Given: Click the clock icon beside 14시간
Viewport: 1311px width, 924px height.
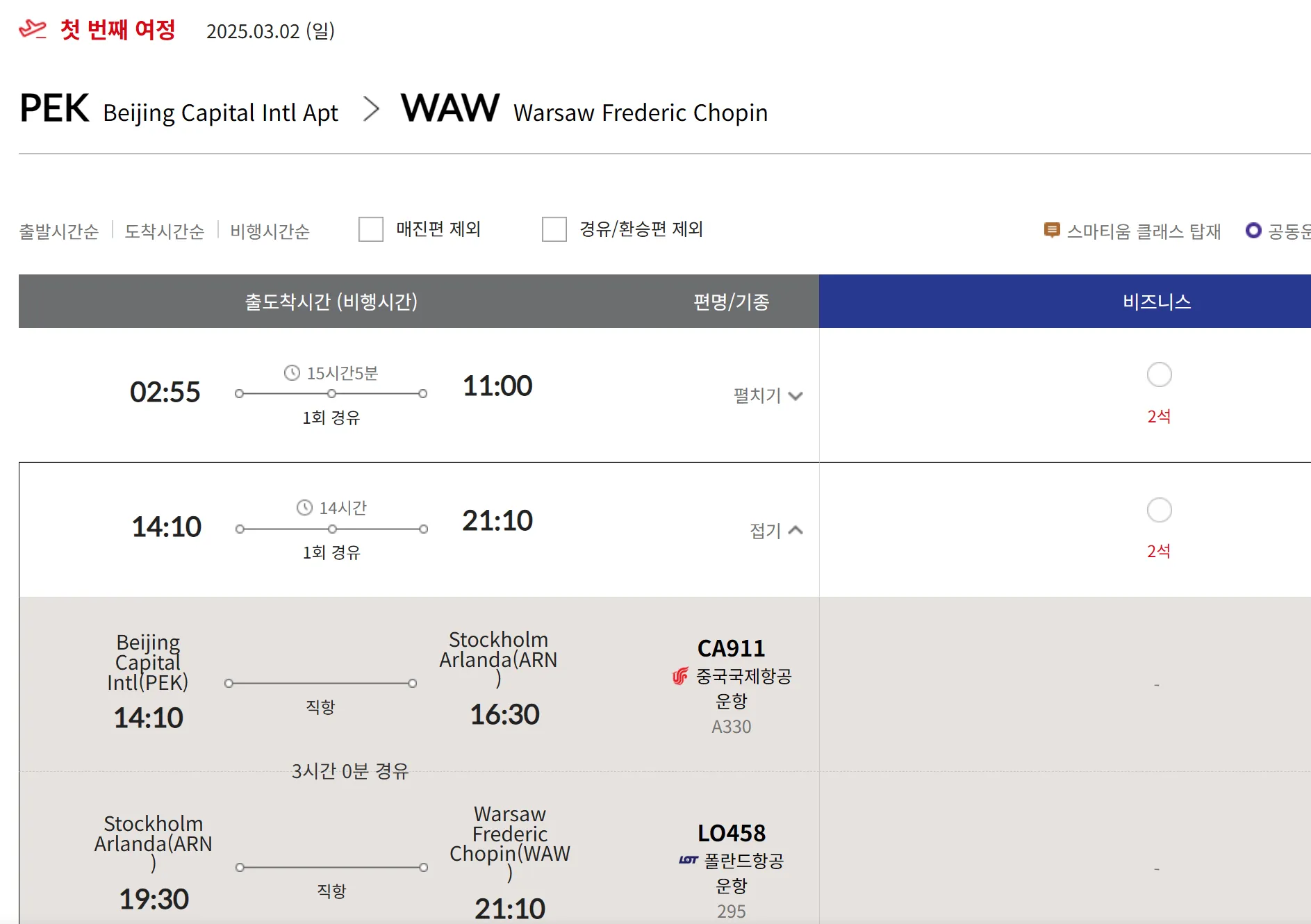Looking at the screenshot, I should [304, 508].
